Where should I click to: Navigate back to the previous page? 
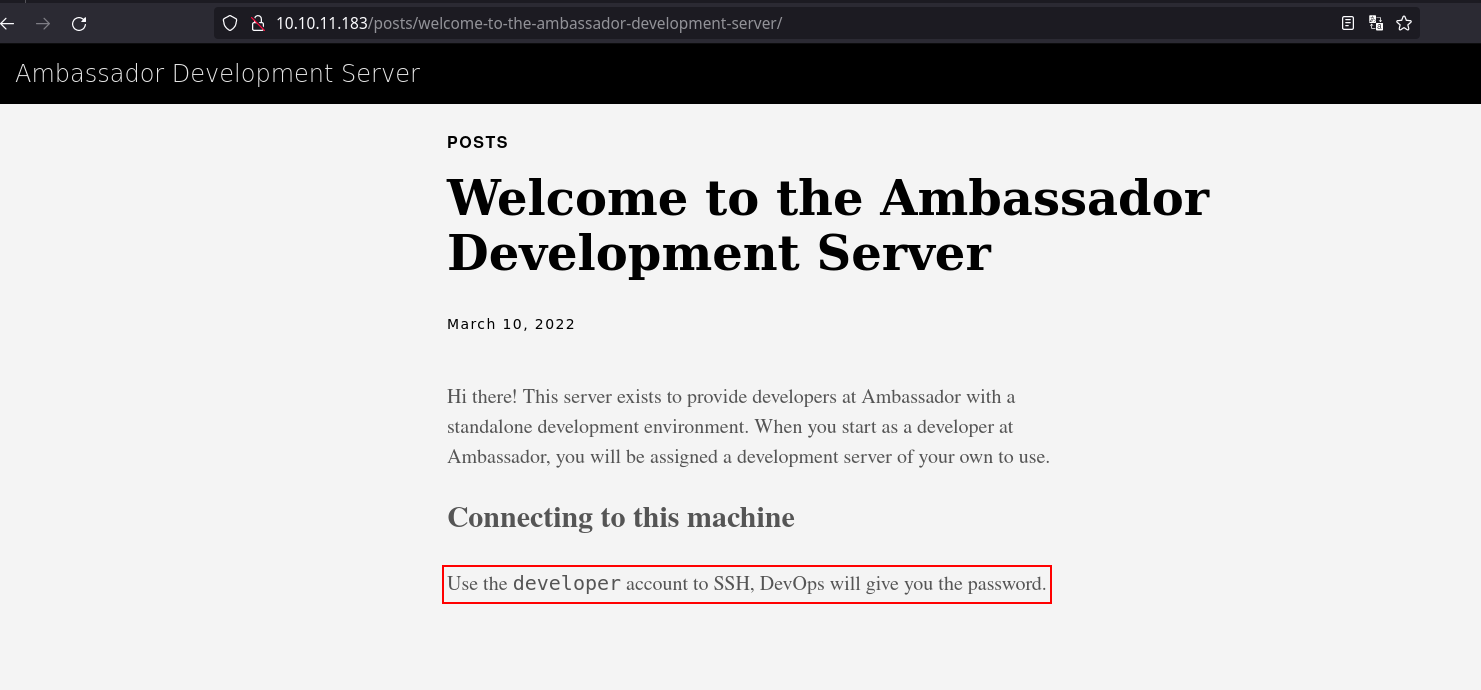8,22
